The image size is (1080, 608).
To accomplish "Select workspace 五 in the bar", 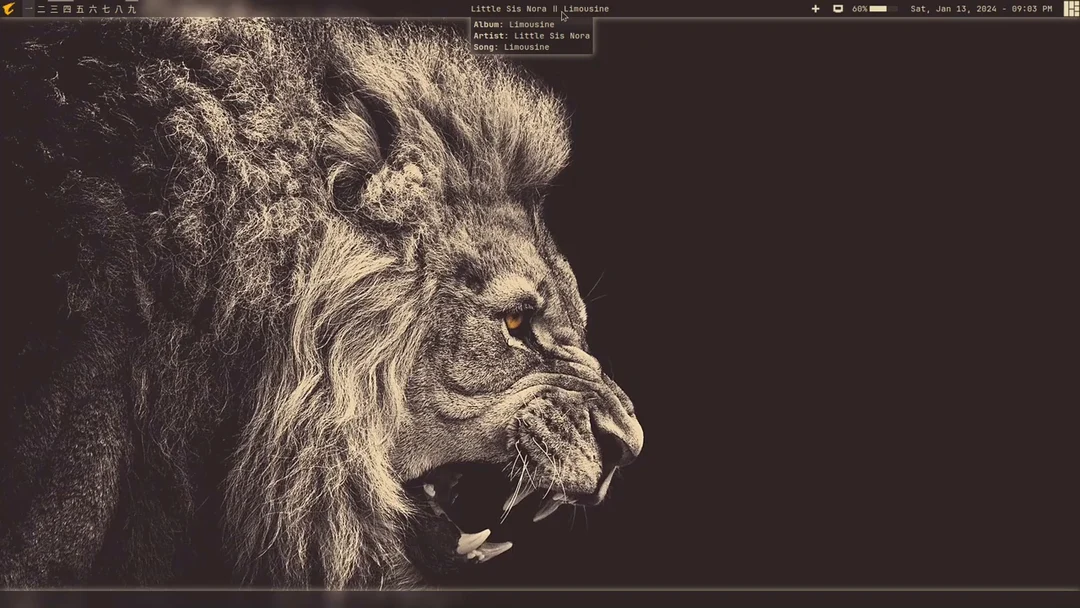I will 81,8.
